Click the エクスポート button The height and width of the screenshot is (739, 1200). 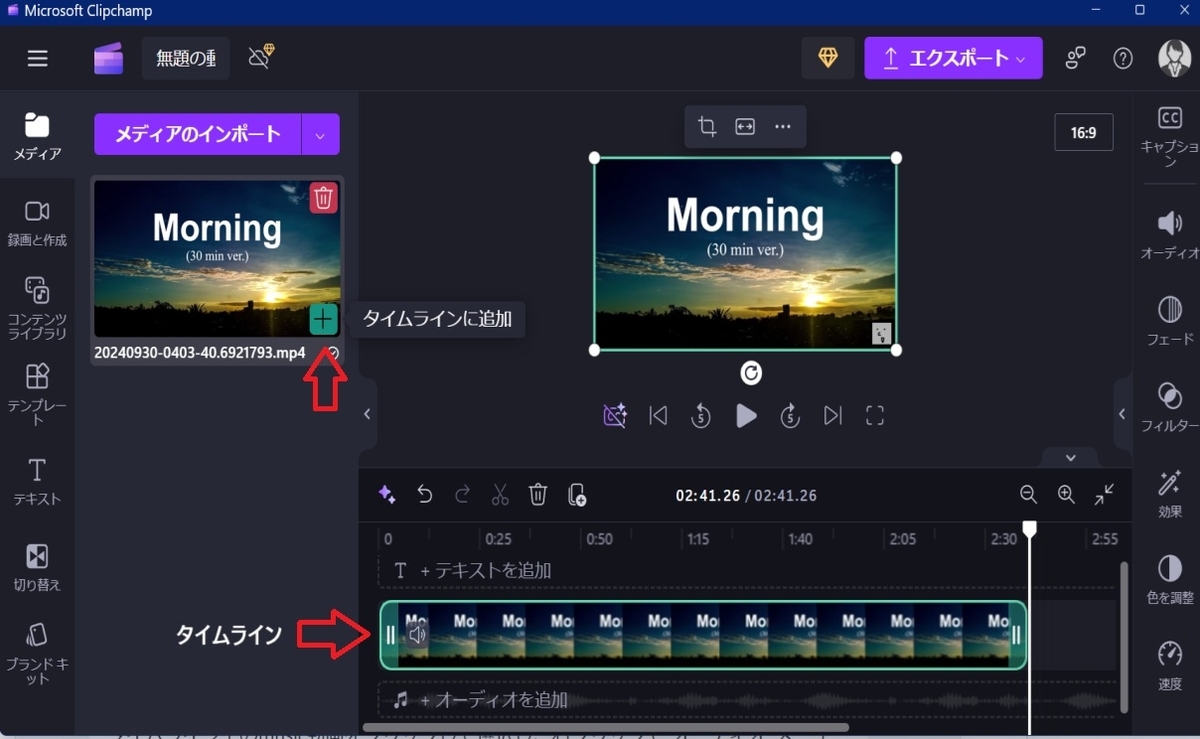[953, 59]
